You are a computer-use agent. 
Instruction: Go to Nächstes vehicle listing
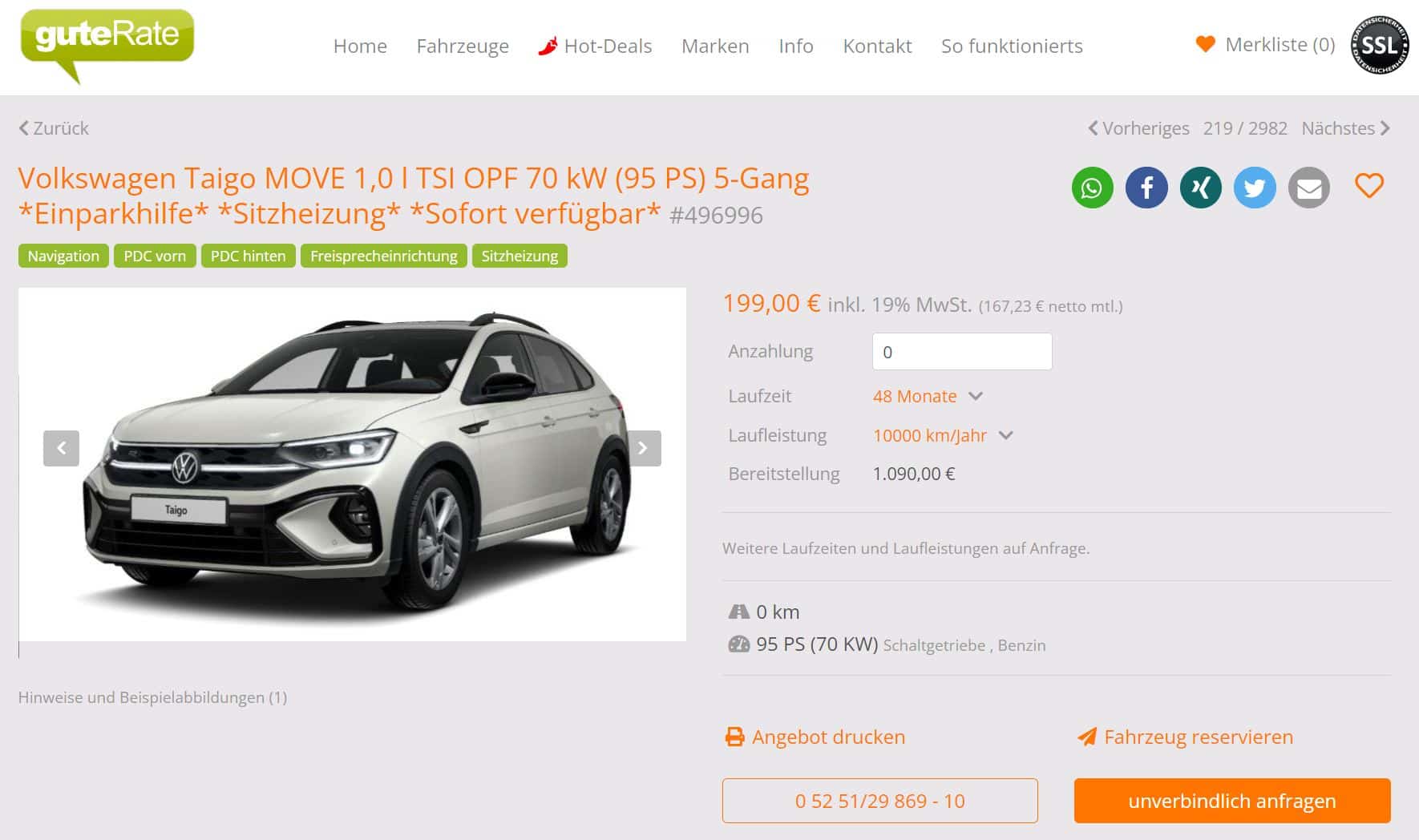click(x=1346, y=128)
